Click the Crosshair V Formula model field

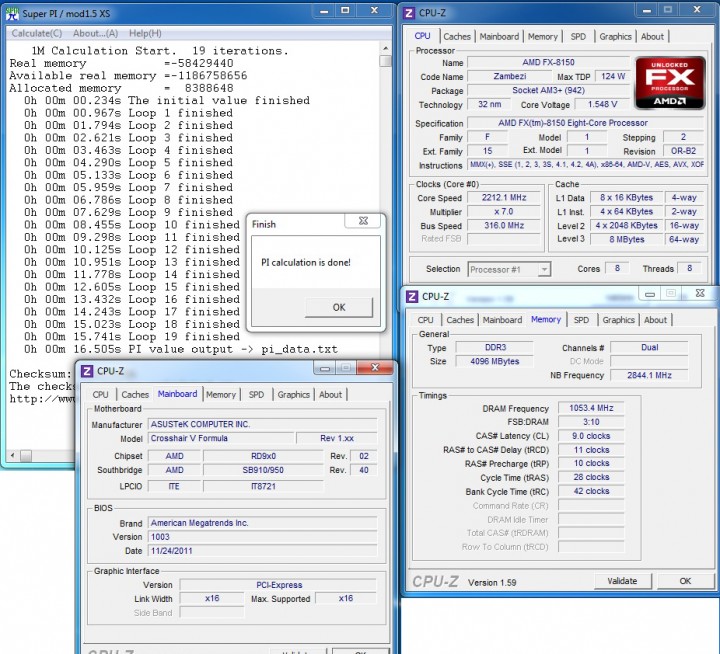(x=221, y=438)
